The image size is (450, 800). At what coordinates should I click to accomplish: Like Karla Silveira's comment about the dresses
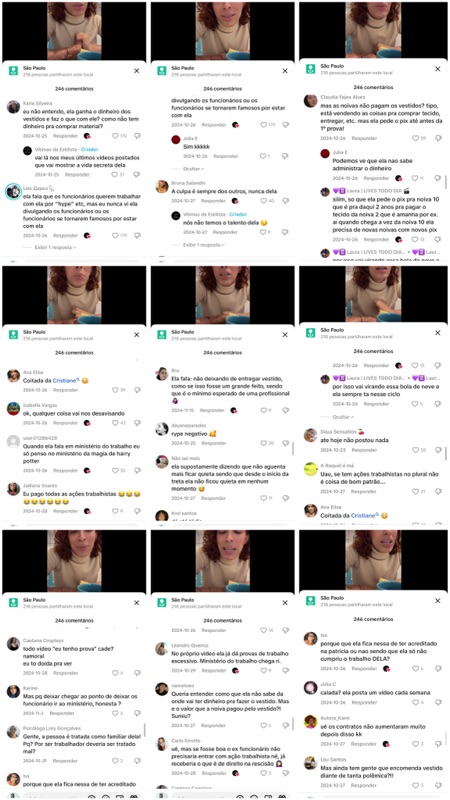click(x=115, y=136)
